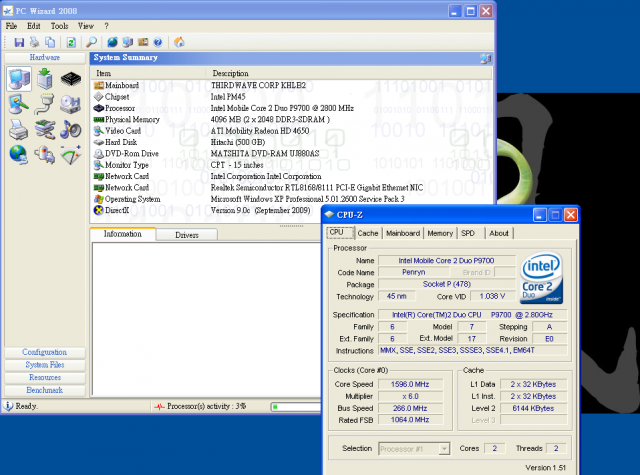Select the Printer icon in Hardware panel
This screenshot has height=475, width=640.
[18, 130]
